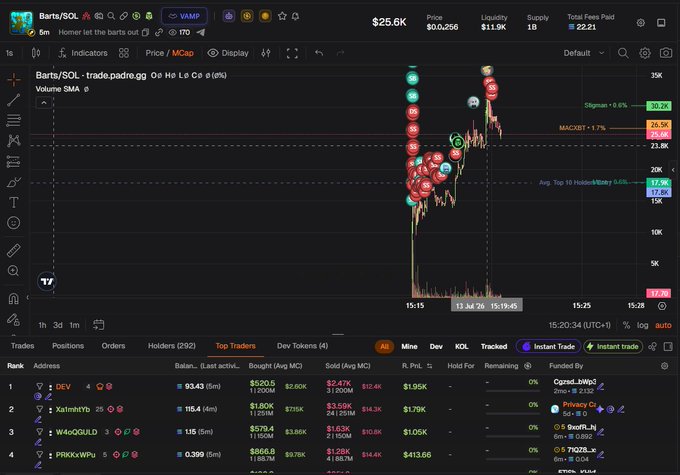Add Barts/SOL to favorites with star

282,16
